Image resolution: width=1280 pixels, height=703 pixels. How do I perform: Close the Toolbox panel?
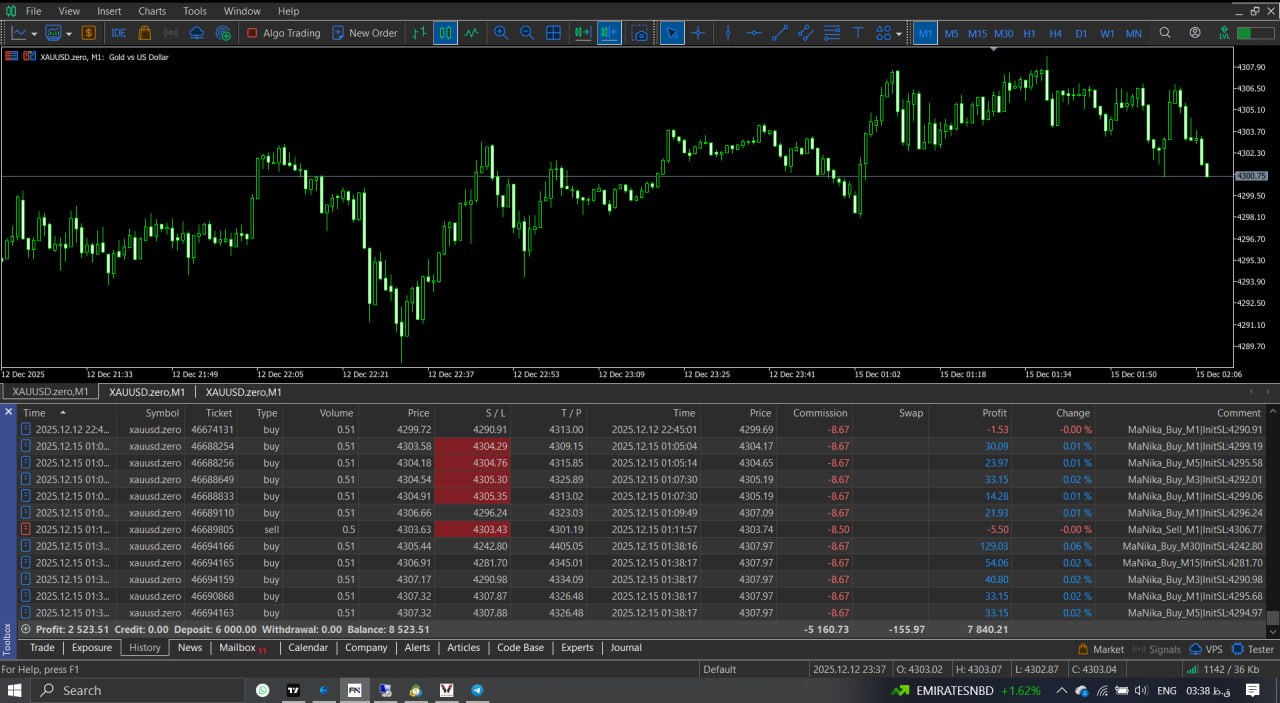click(8, 412)
